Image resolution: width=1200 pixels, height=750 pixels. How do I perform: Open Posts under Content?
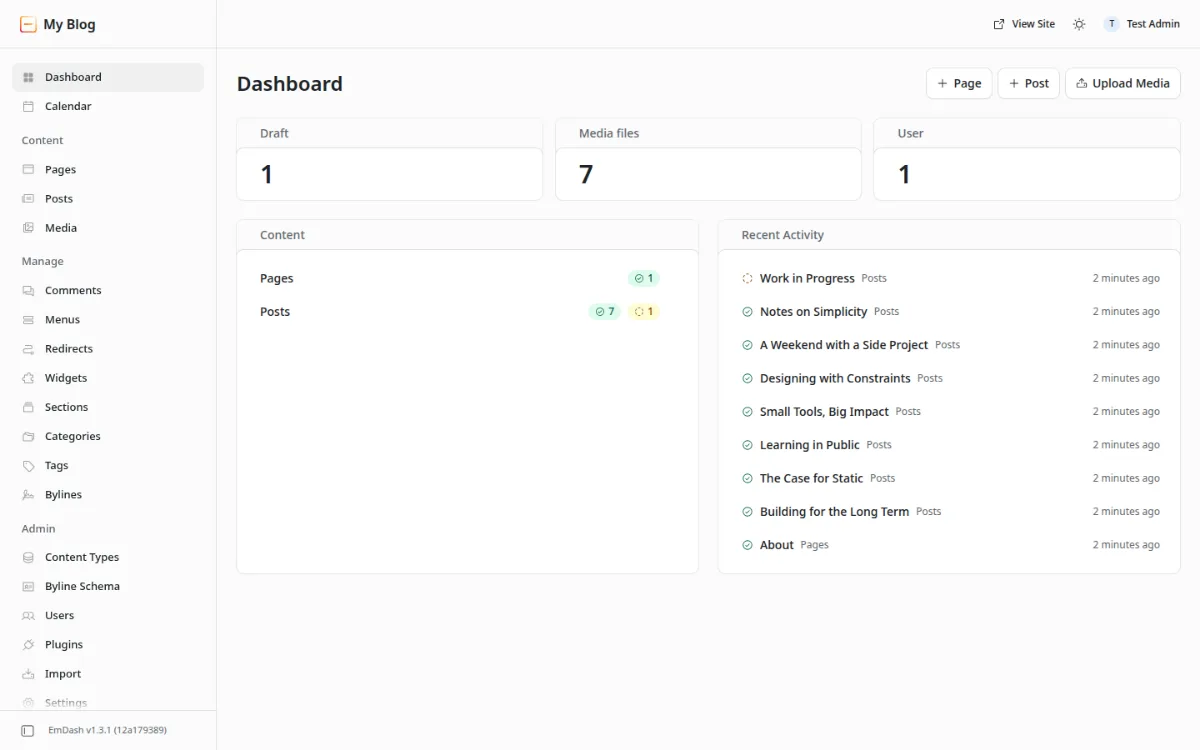(108, 199)
